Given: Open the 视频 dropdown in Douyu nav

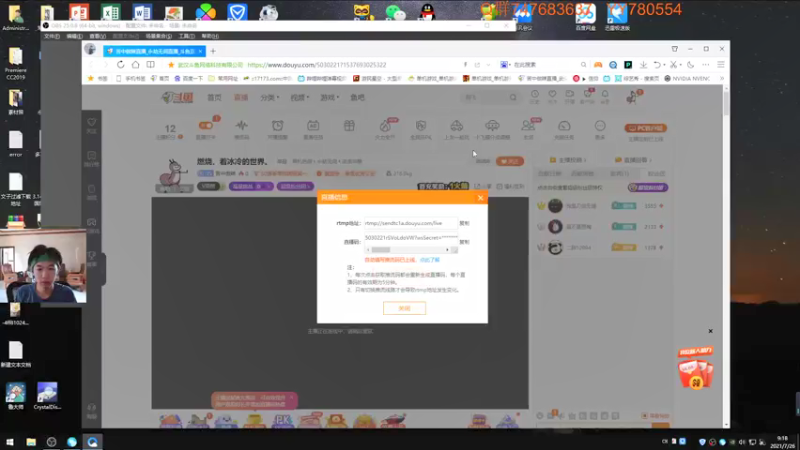Looking at the screenshot, I should pyautogui.click(x=299, y=97).
